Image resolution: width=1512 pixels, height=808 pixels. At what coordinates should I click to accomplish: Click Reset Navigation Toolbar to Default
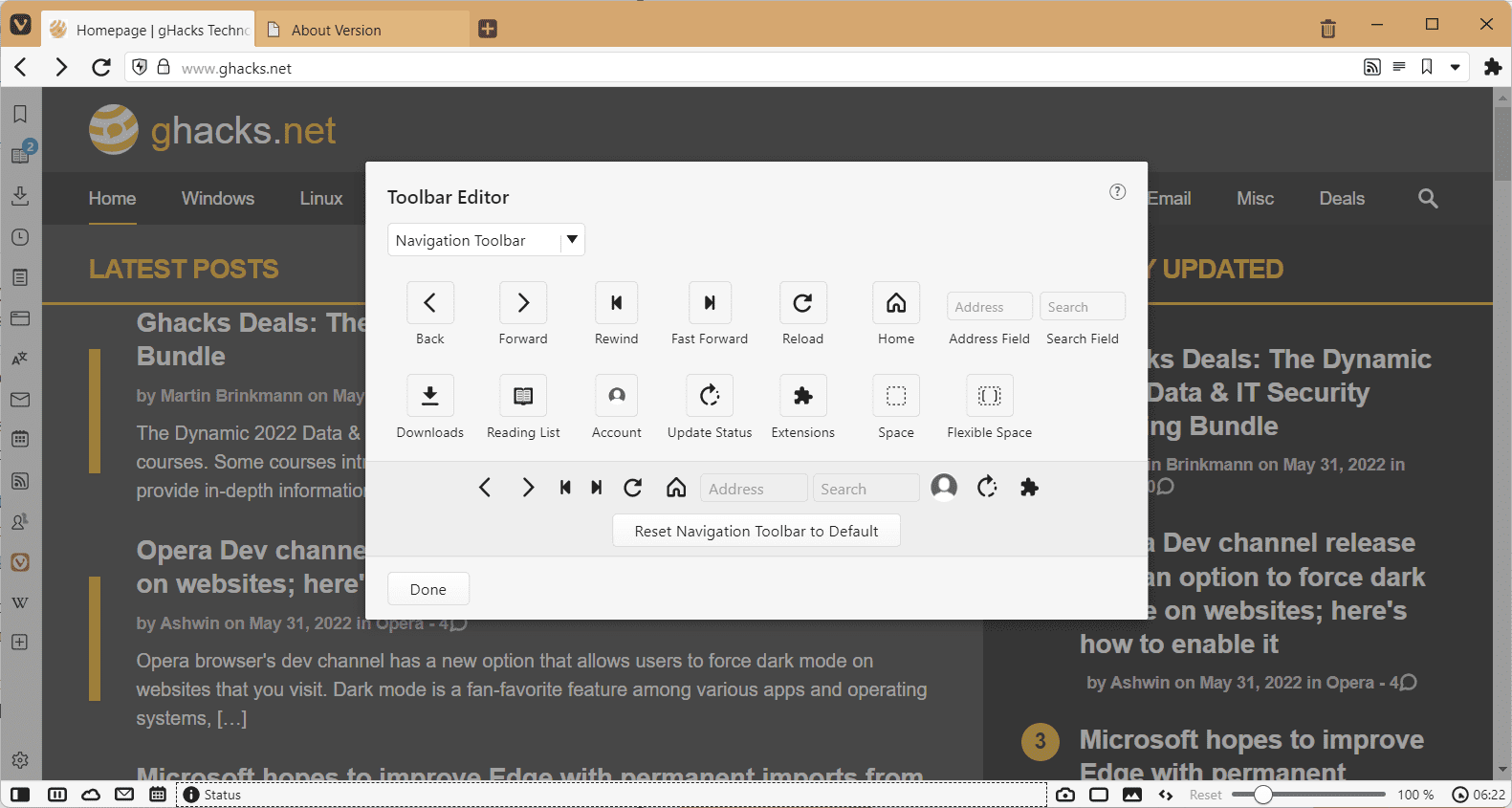[756, 532]
